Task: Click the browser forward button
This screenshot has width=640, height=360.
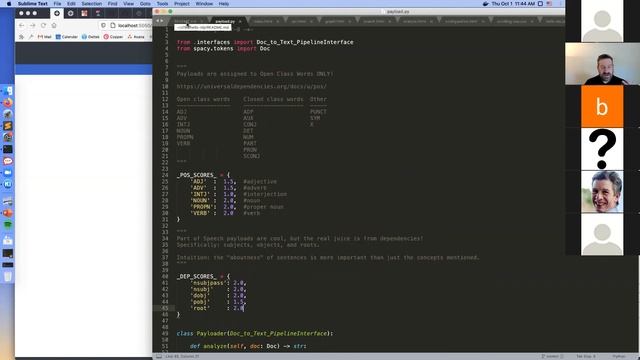Action: pyautogui.click(x=33, y=25)
